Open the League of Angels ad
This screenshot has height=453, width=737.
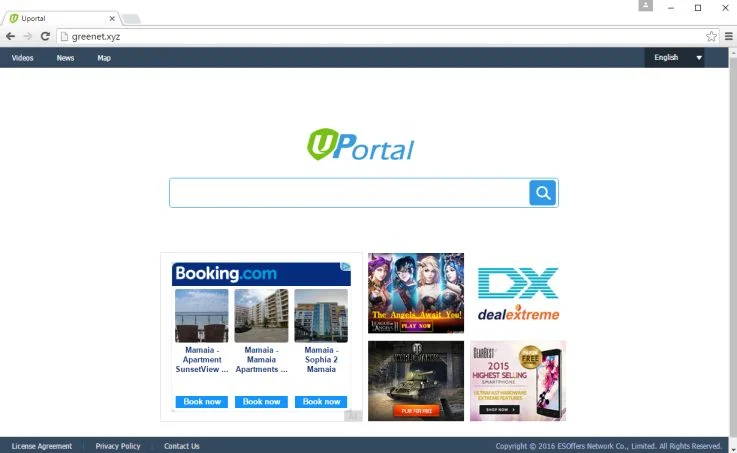pyautogui.click(x=416, y=293)
